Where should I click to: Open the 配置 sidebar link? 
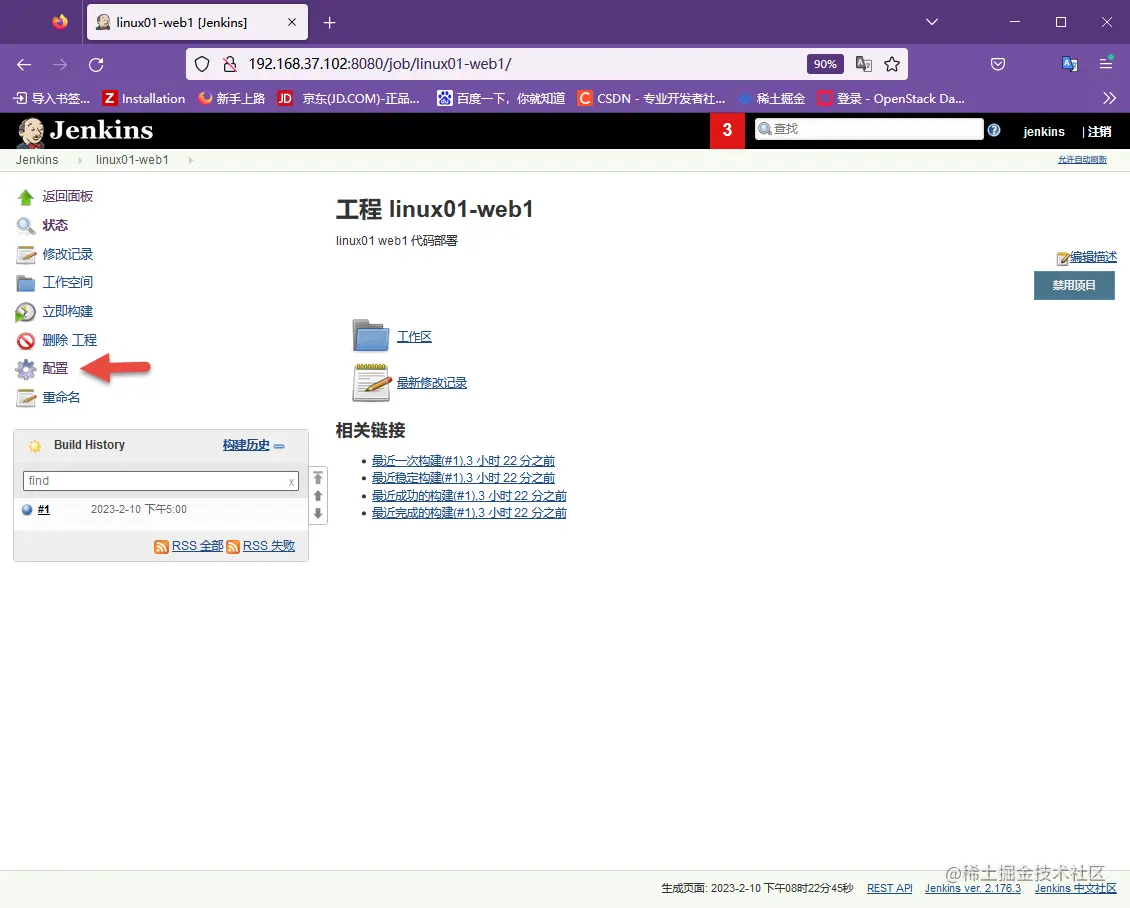click(55, 368)
